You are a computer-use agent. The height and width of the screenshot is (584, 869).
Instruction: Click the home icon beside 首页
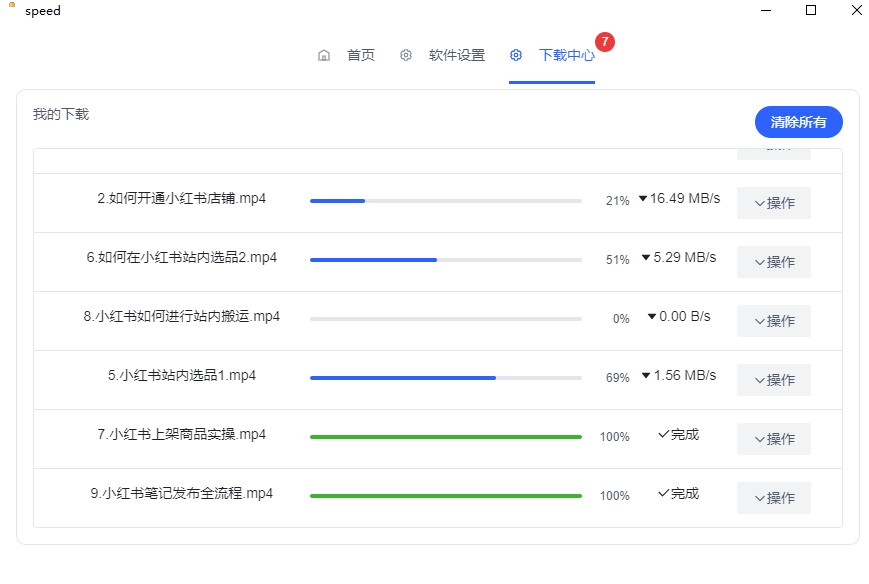coord(324,55)
